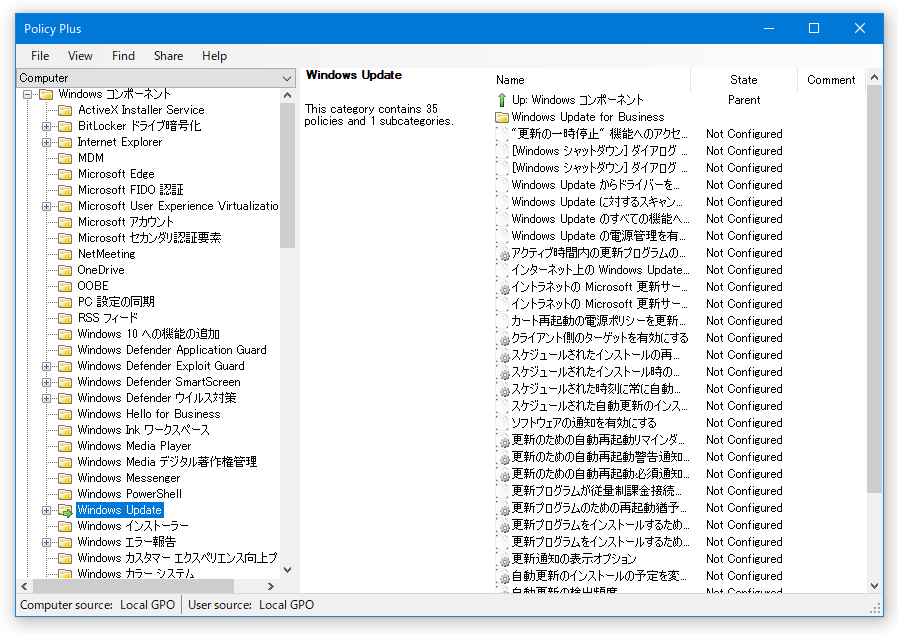Expand the Internet Explorer tree node
Viewport: 898px width, 634px height.
pyautogui.click(x=46, y=142)
